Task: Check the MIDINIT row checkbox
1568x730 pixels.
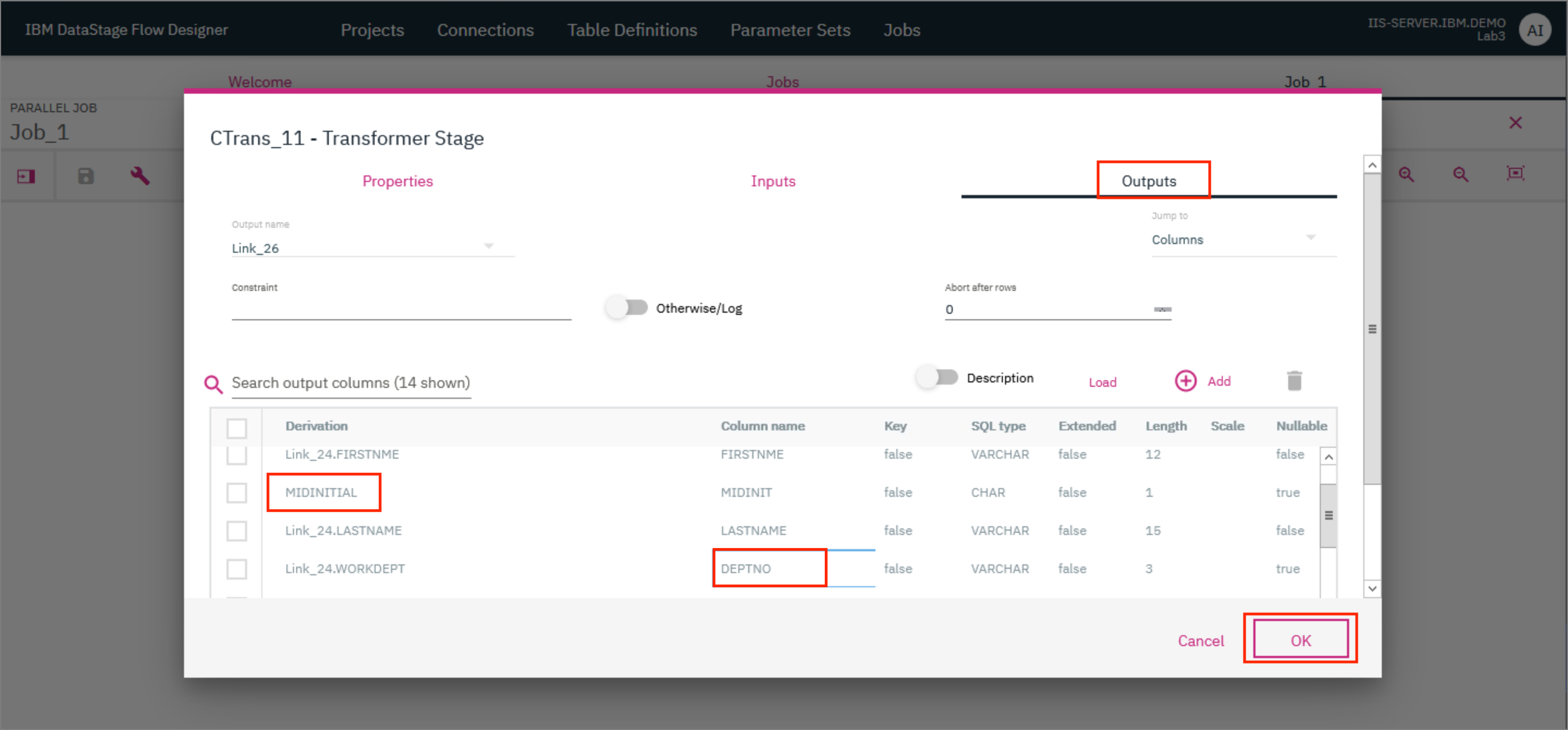Action: [x=237, y=492]
